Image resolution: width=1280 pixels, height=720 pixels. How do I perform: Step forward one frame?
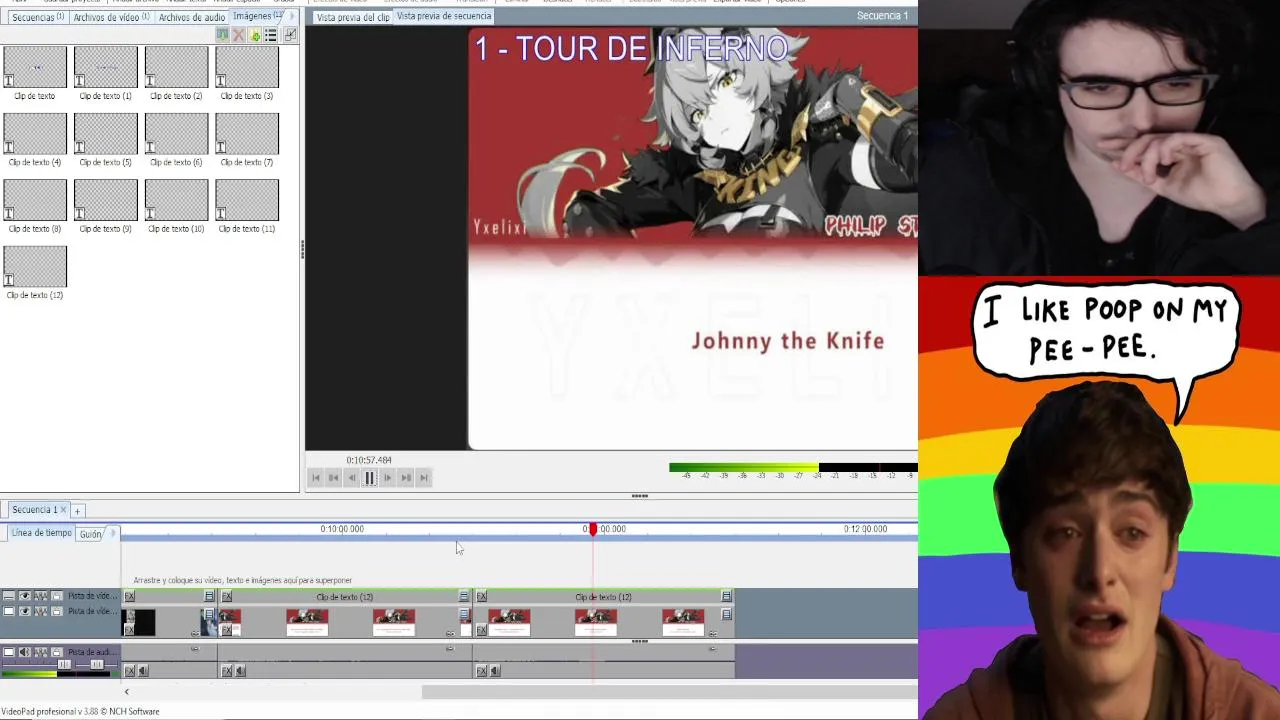click(388, 478)
